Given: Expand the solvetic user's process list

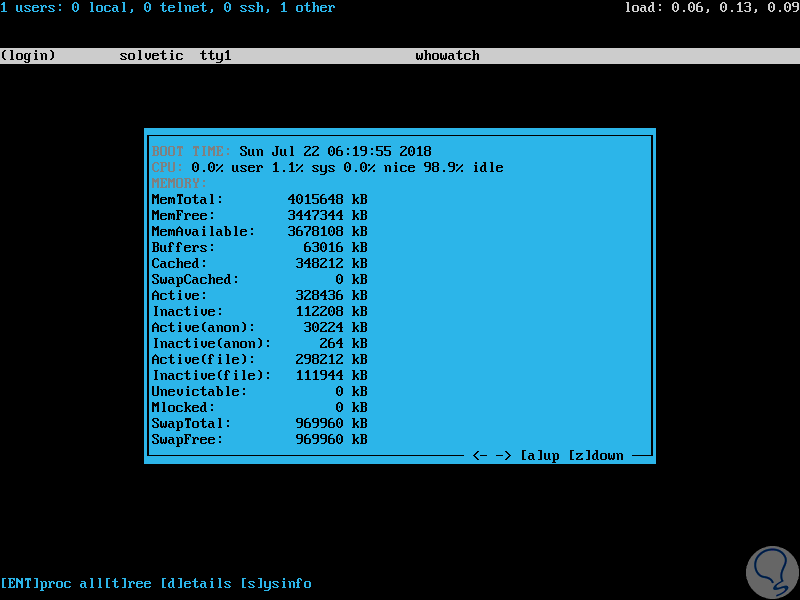Looking at the screenshot, I should tap(150, 55).
